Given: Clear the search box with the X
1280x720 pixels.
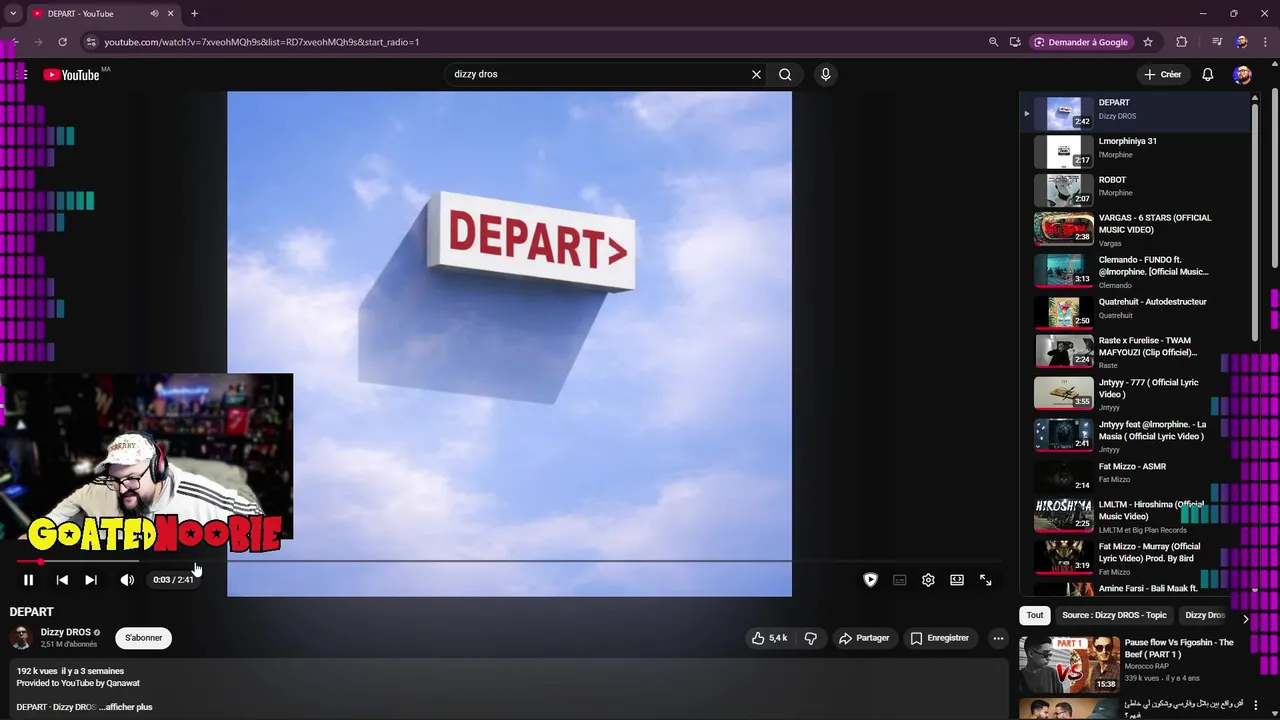Looking at the screenshot, I should 756,74.
